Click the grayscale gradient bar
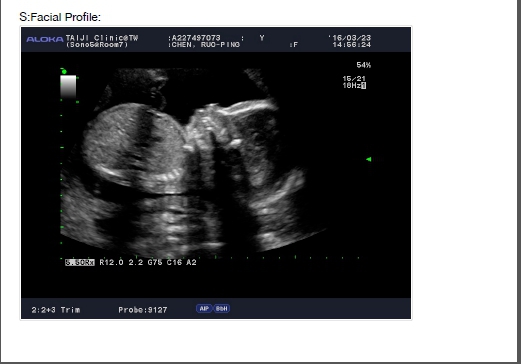 coord(68,86)
